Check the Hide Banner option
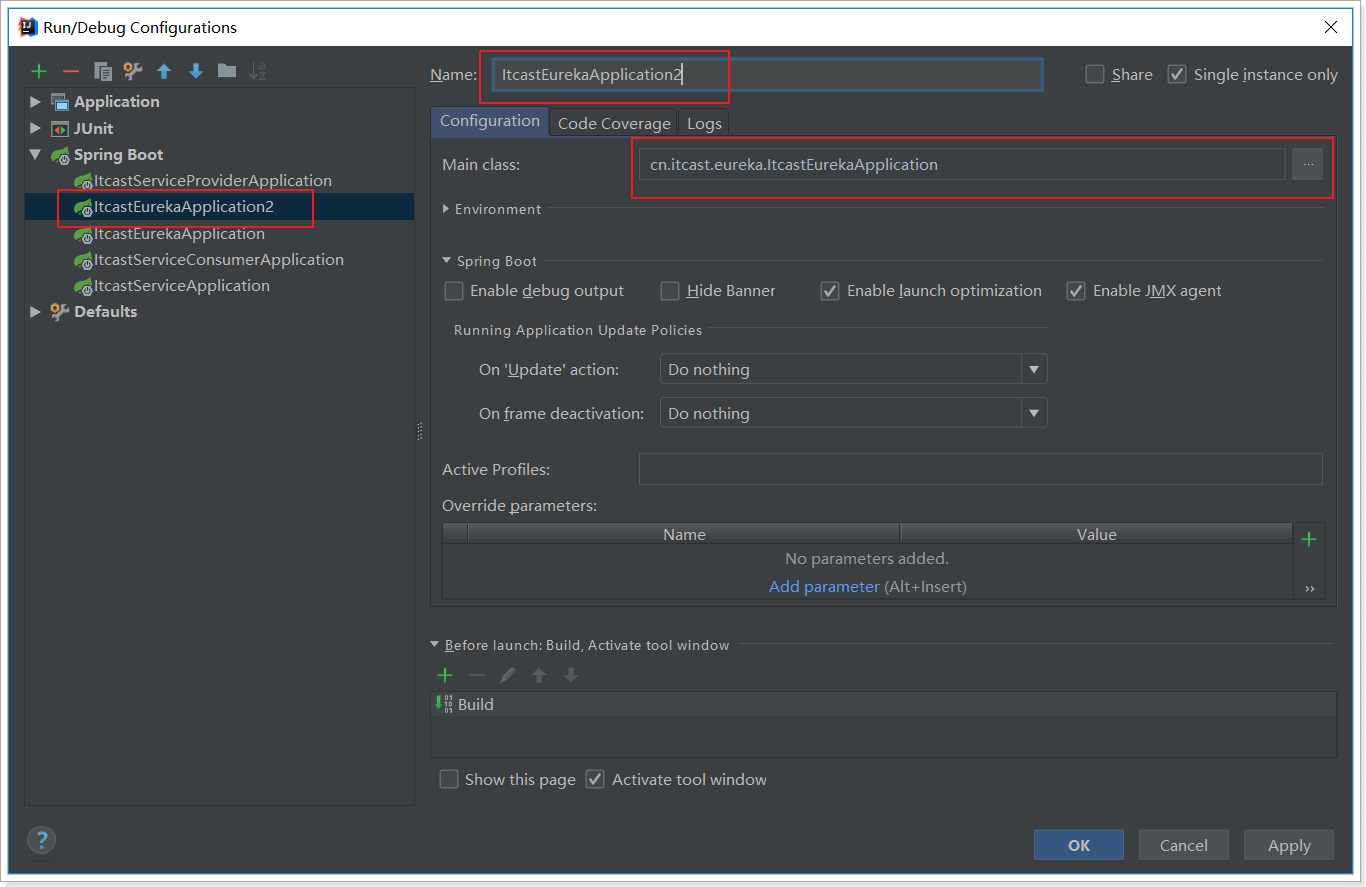This screenshot has width=1366, height=887. pyautogui.click(x=670, y=291)
